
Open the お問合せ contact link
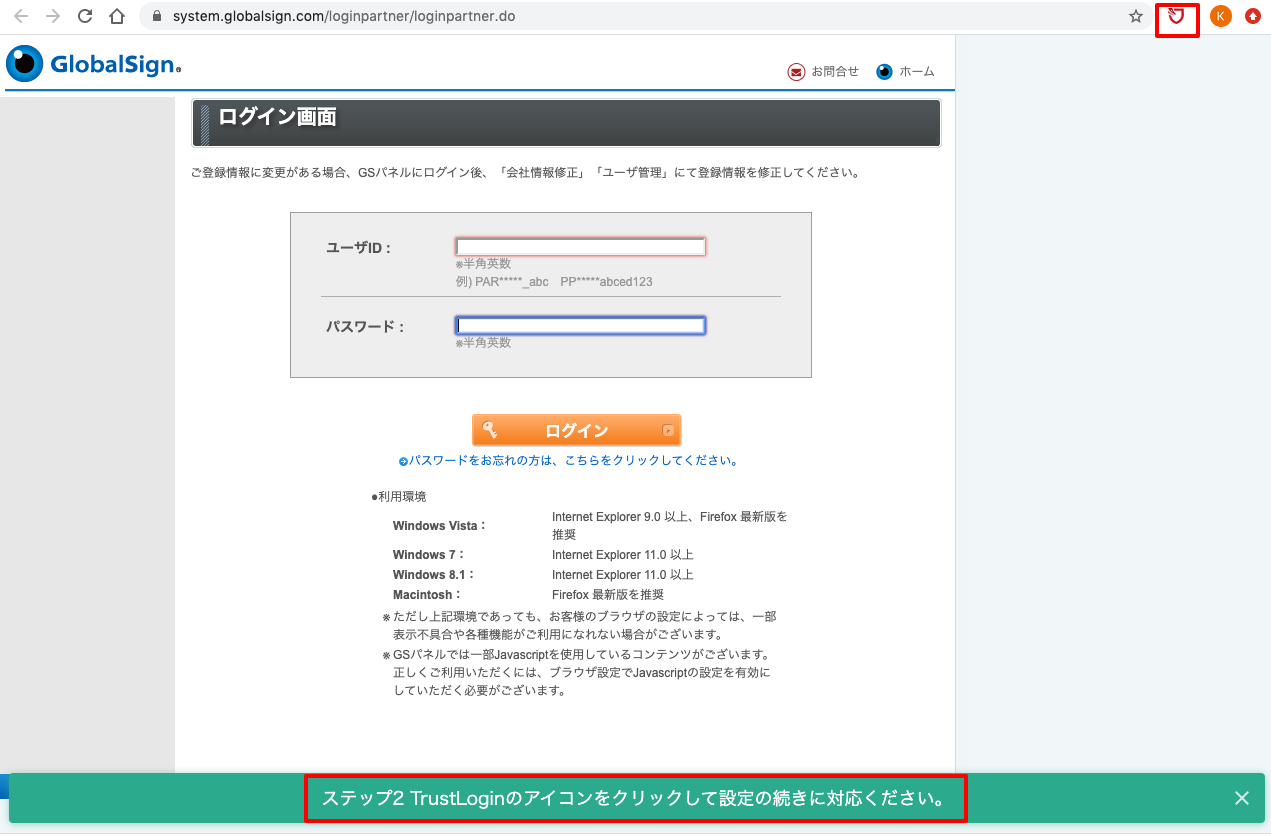coord(824,72)
